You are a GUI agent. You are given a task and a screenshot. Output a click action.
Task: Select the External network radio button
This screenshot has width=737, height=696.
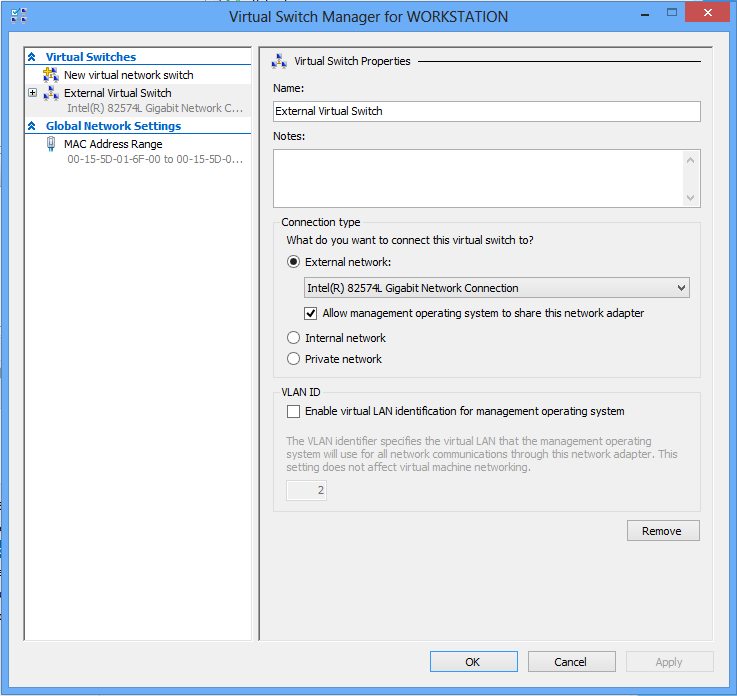(293, 262)
